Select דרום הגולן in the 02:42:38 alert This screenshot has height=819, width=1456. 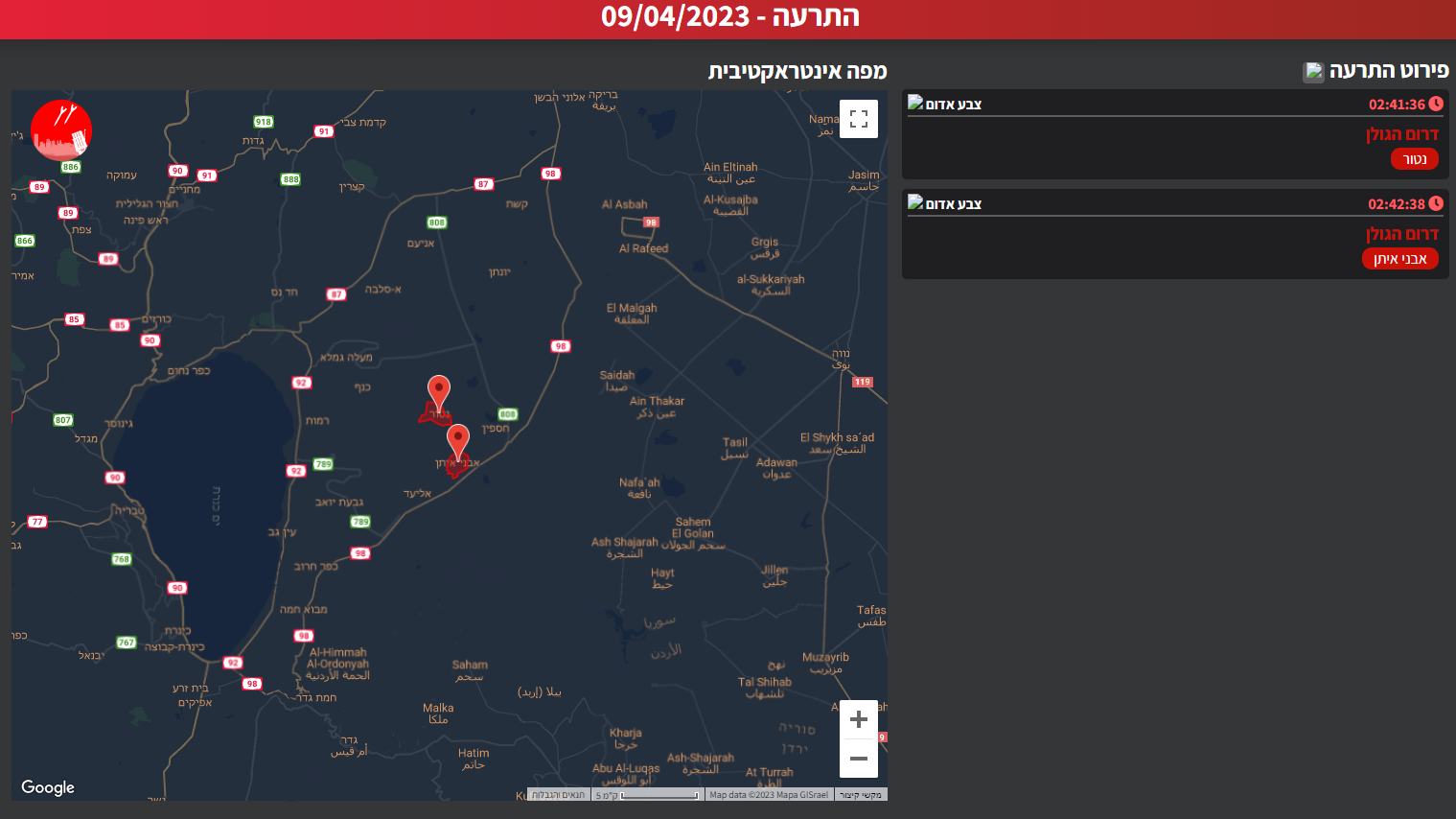pyautogui.click(x=1401, y=234)
